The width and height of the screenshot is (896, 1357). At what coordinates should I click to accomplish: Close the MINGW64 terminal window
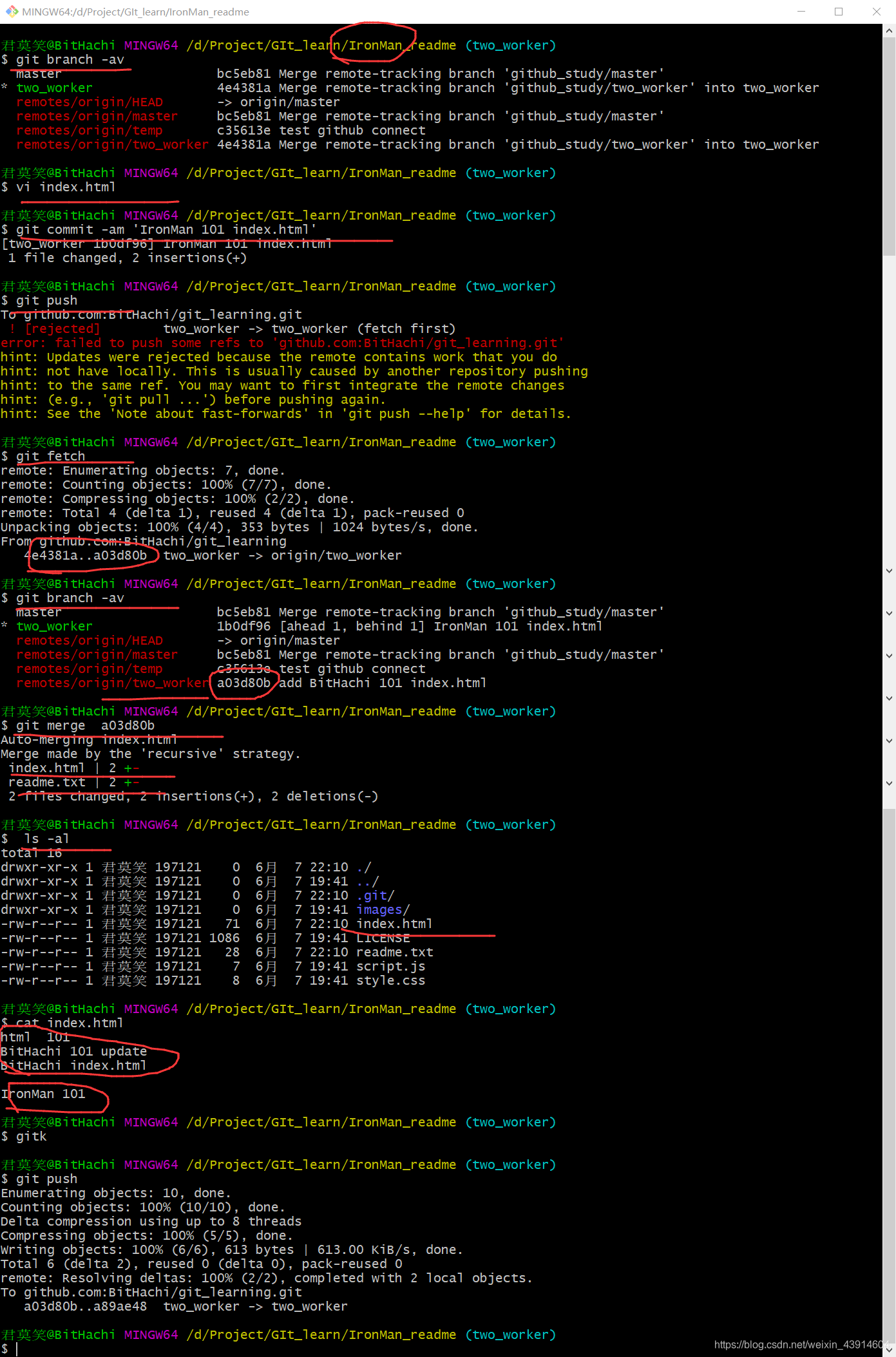(876, 12)
